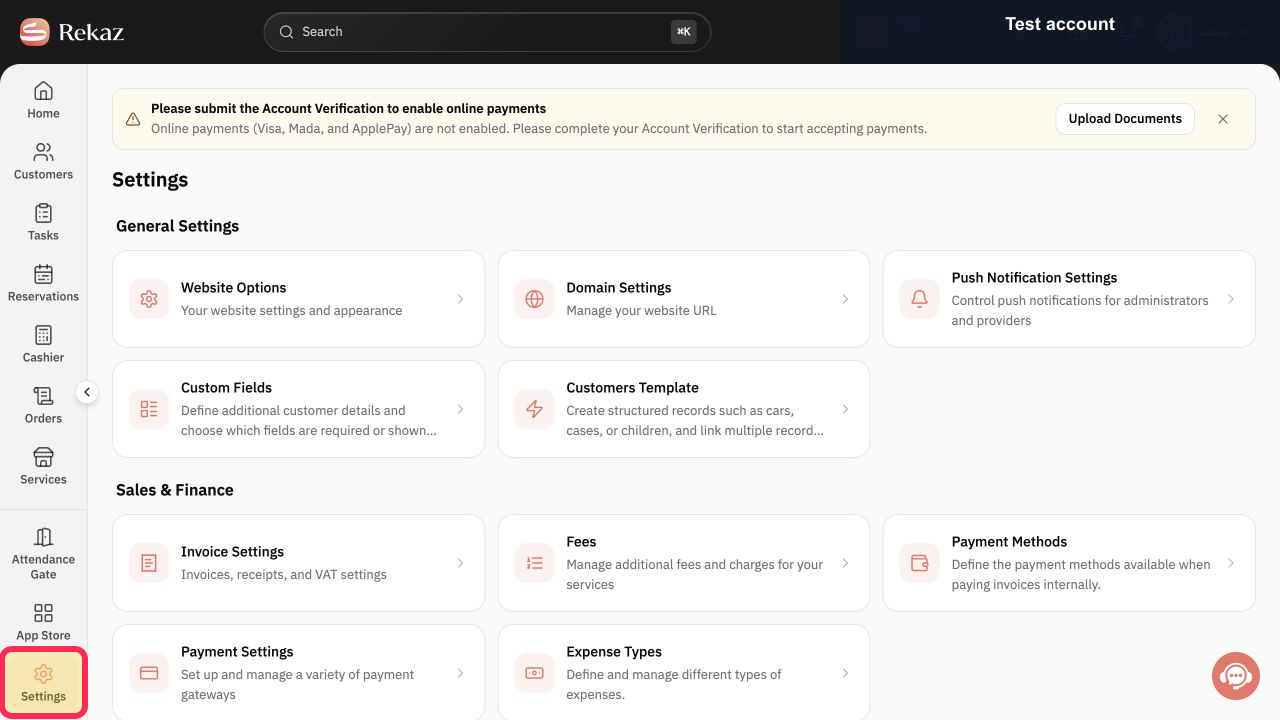
Task: Click the support chat bubble icon
Action: [1236, 676]
